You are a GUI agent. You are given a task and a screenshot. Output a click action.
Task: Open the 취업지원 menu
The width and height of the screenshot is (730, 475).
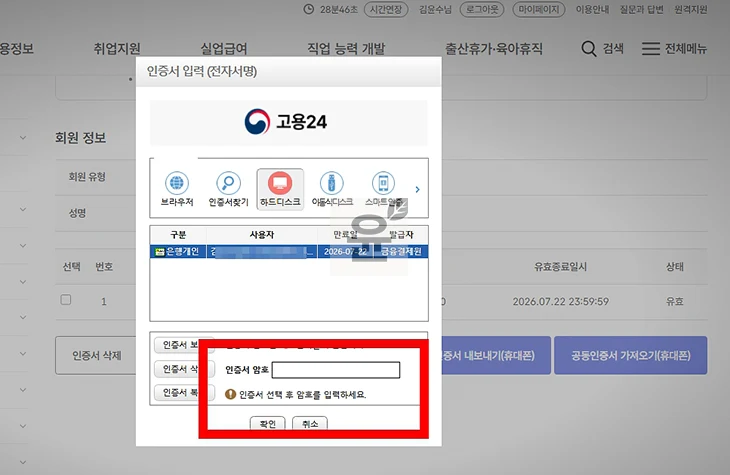pos(117,48)
